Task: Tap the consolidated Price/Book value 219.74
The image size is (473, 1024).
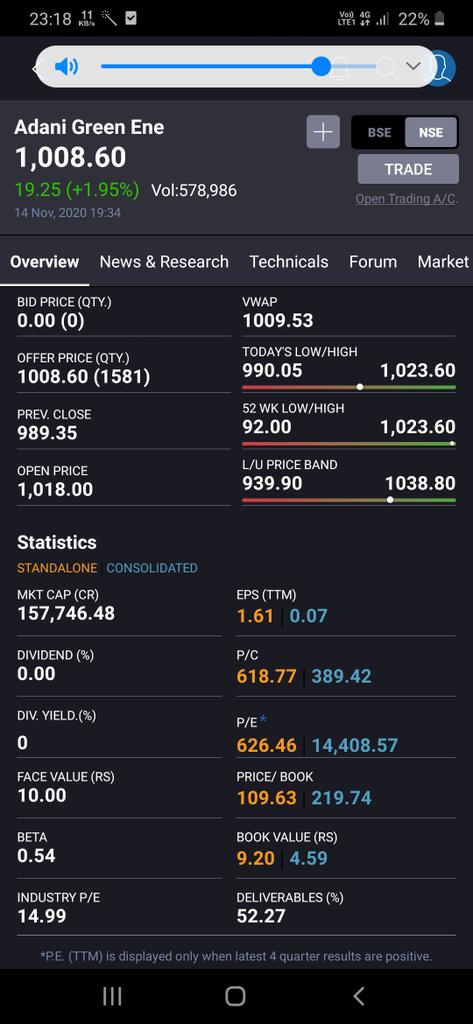Action: [342, 797]
